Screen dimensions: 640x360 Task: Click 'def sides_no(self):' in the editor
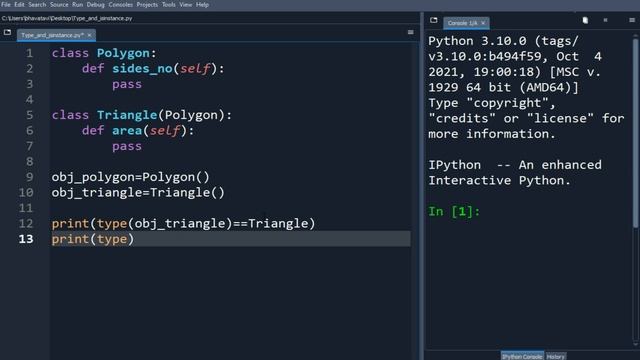click(153, 69)
